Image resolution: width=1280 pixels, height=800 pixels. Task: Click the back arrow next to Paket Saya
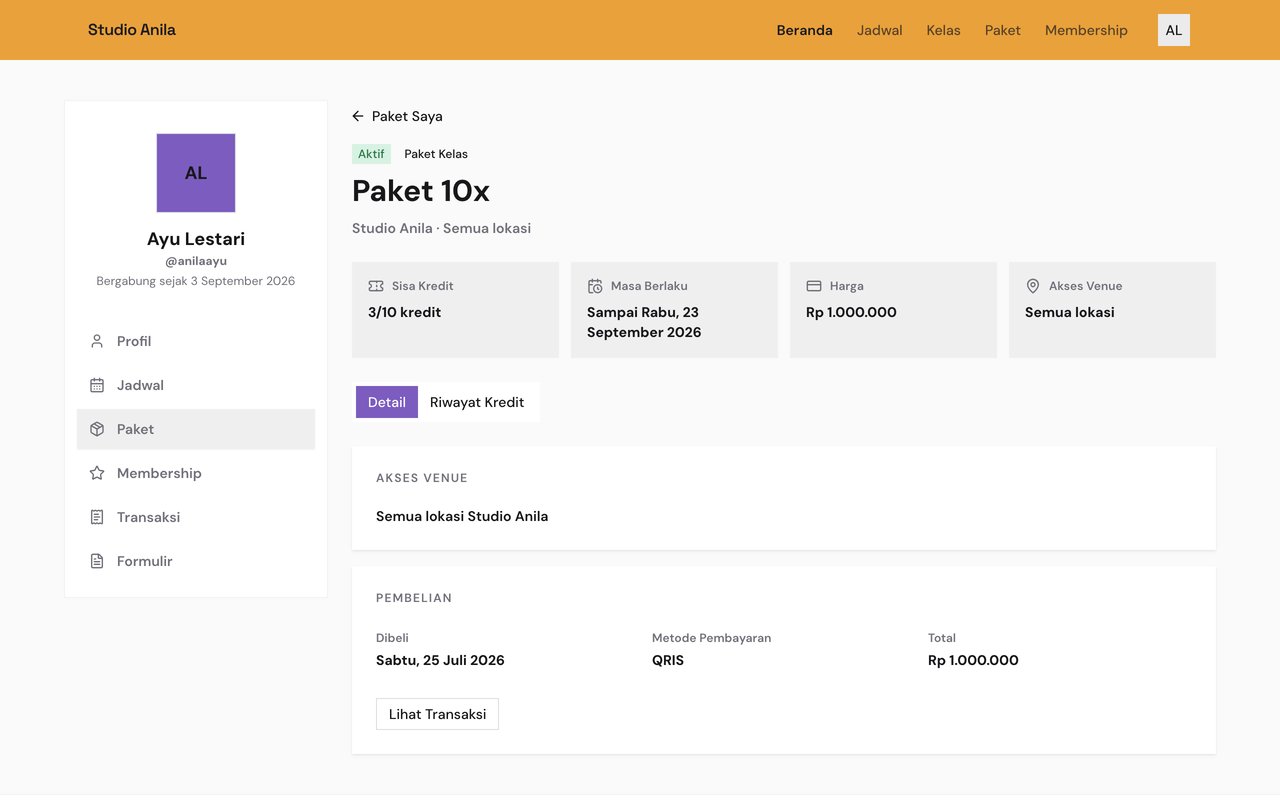click(x=358, y=116)
